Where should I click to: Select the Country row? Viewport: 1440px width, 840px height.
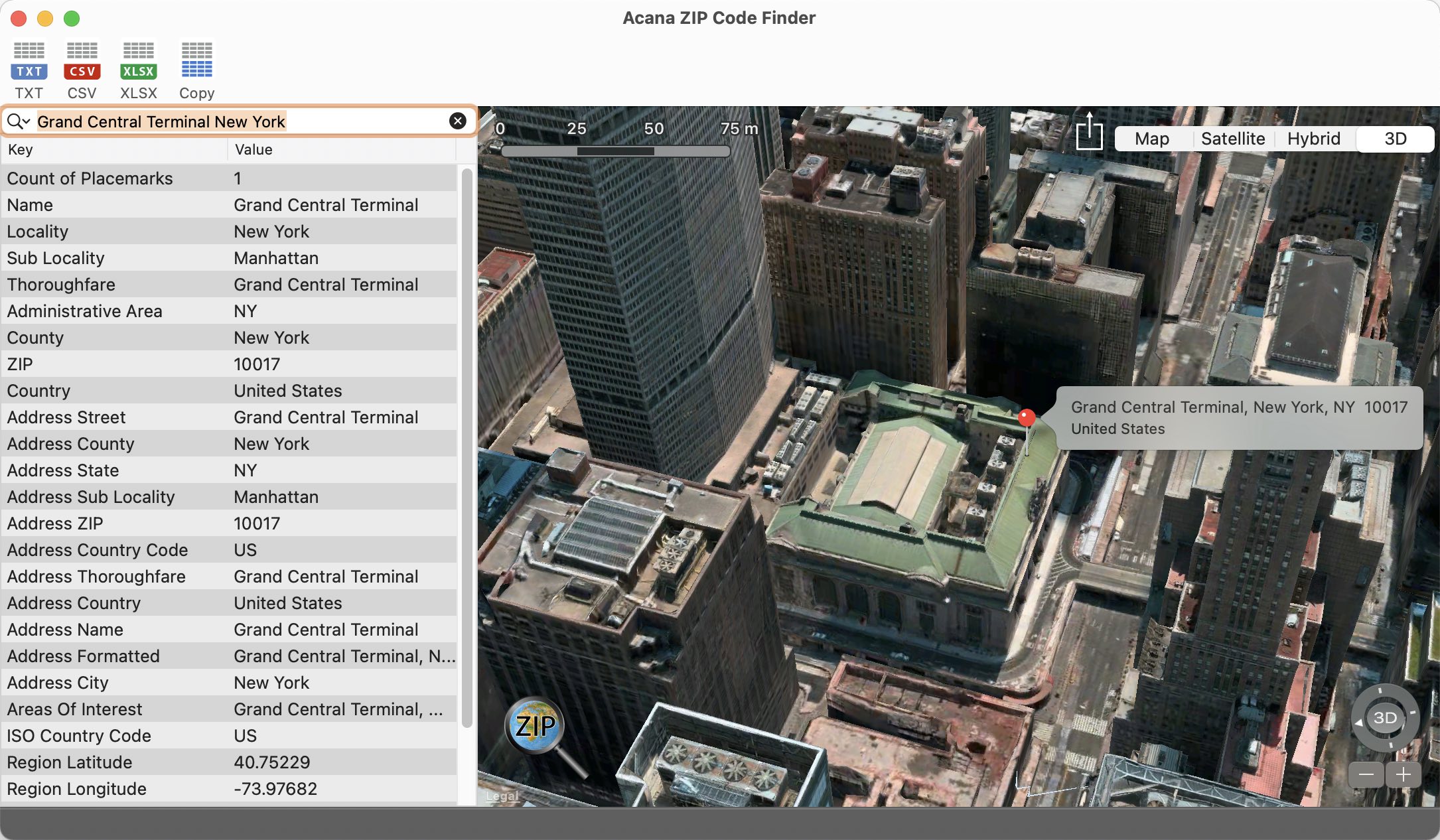click(x=229, y=391)
